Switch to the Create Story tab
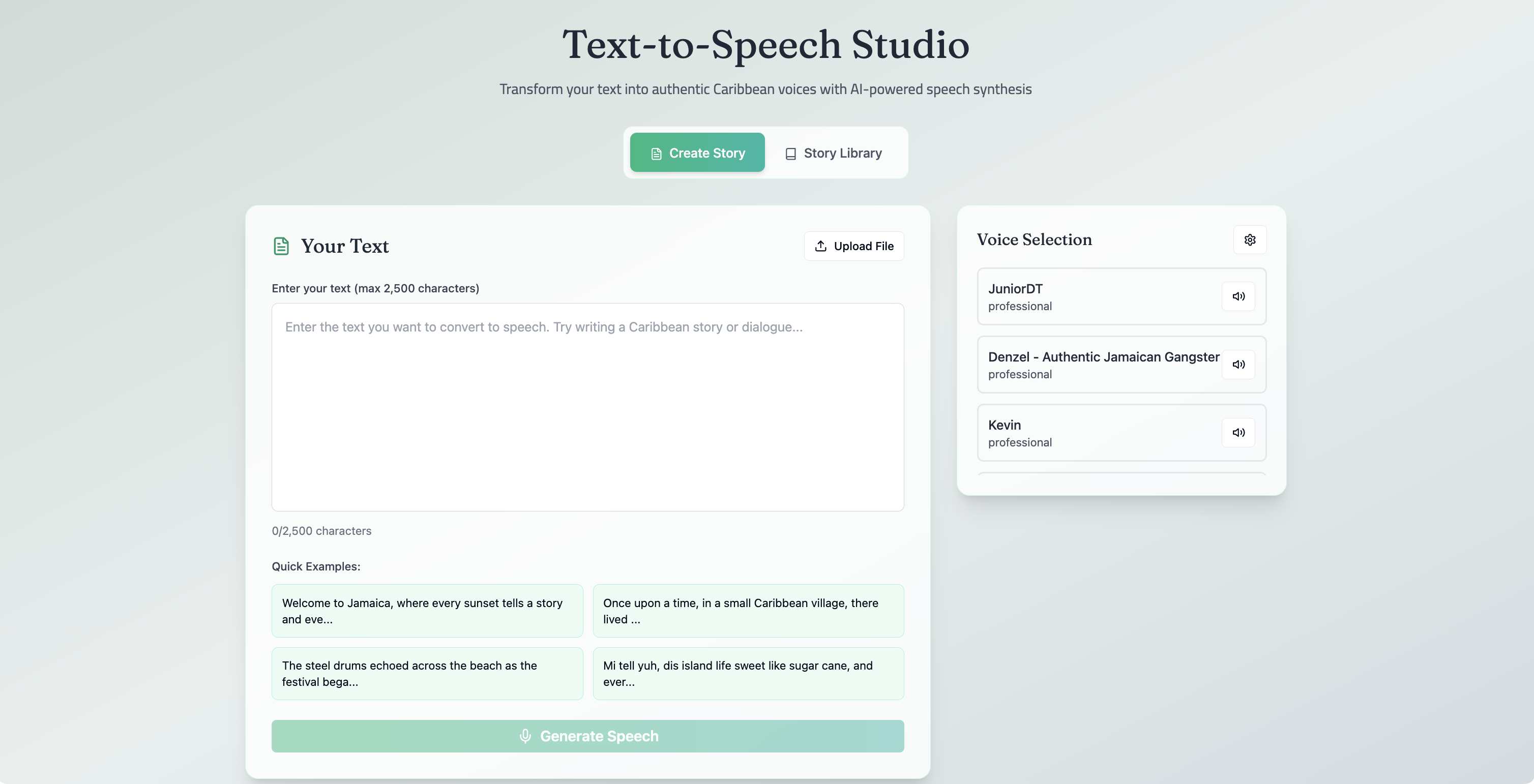The width and height of the screenshot is (1534, 784). [697, 153]
